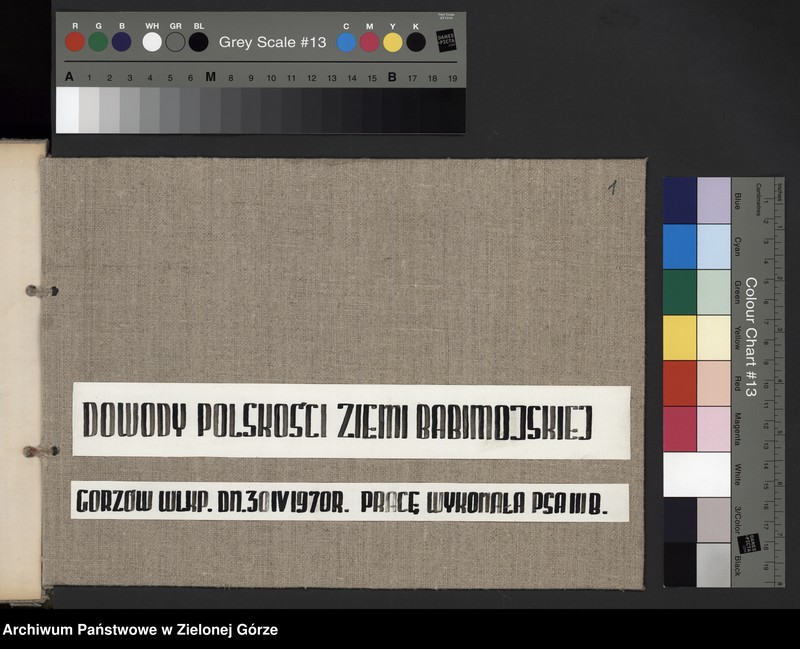
Task: Select the light lilac Blue tint patch
Action: 714,201
